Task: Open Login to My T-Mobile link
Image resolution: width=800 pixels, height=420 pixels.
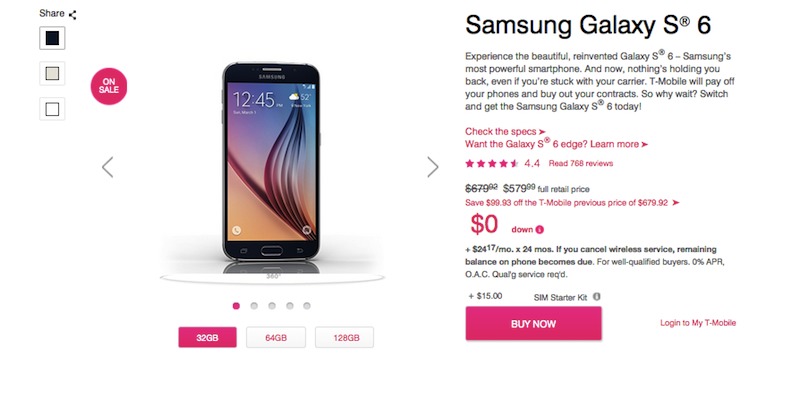Action: (698, 323)
